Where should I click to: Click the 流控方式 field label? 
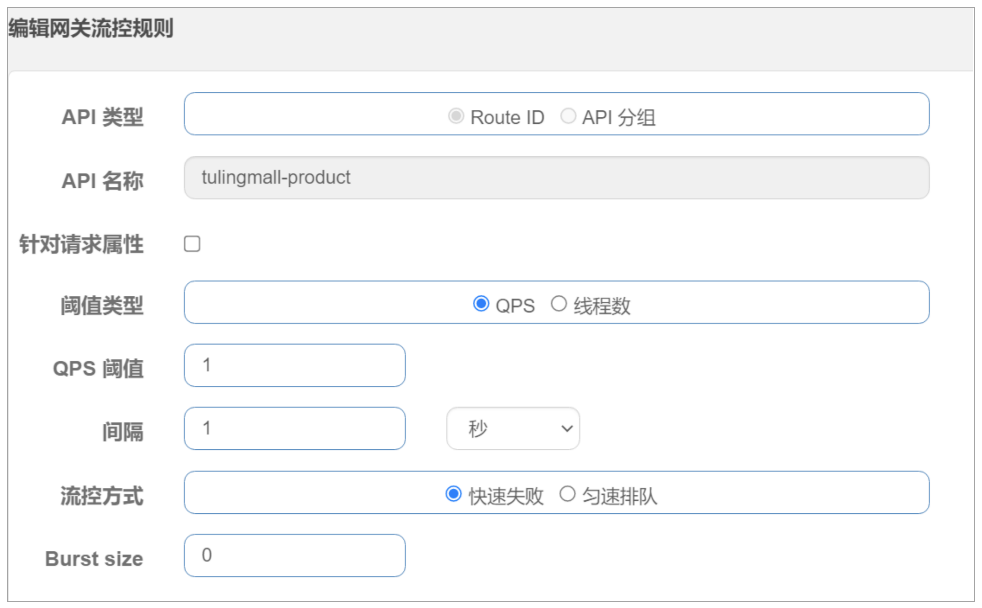[x=102, y=495]
